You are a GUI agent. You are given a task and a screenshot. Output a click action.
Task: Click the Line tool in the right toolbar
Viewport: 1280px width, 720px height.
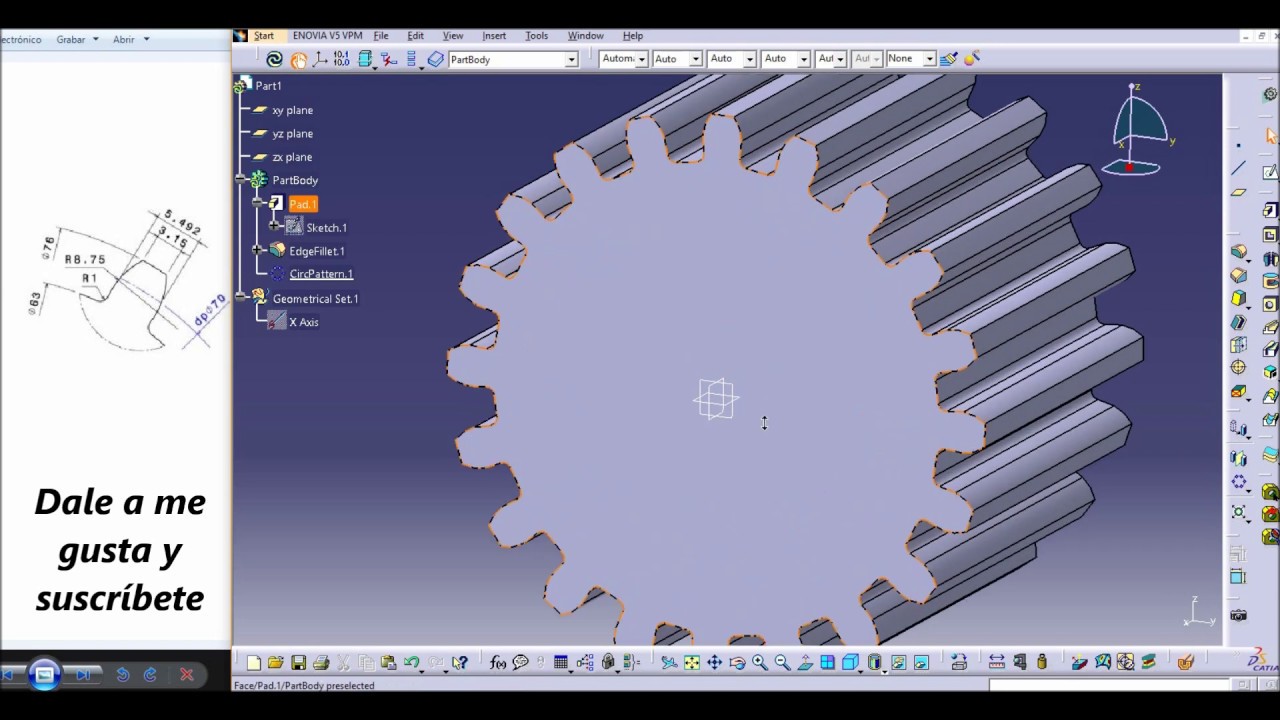[1239, 169]
